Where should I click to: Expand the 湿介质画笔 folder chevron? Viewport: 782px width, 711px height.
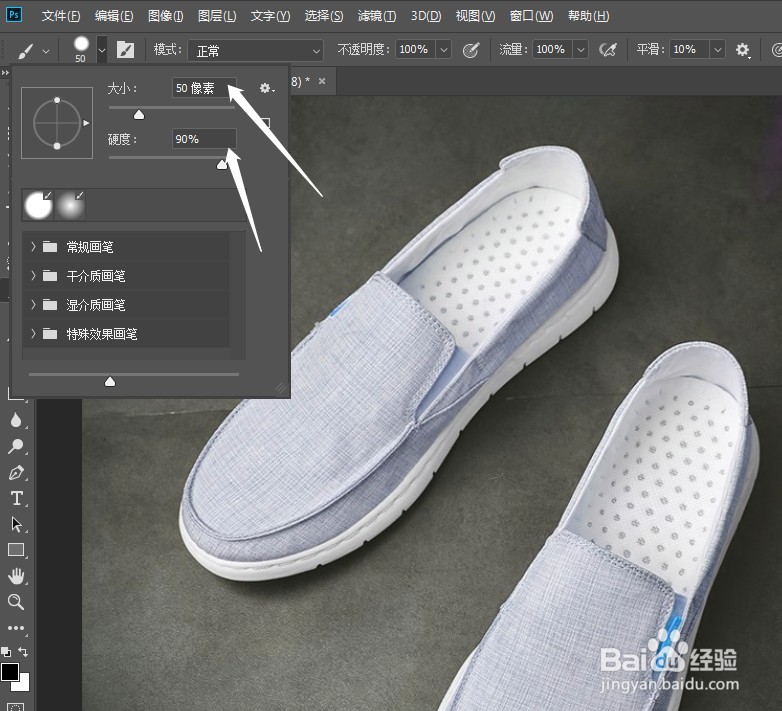pyautogui.click(x=33, y=304)
